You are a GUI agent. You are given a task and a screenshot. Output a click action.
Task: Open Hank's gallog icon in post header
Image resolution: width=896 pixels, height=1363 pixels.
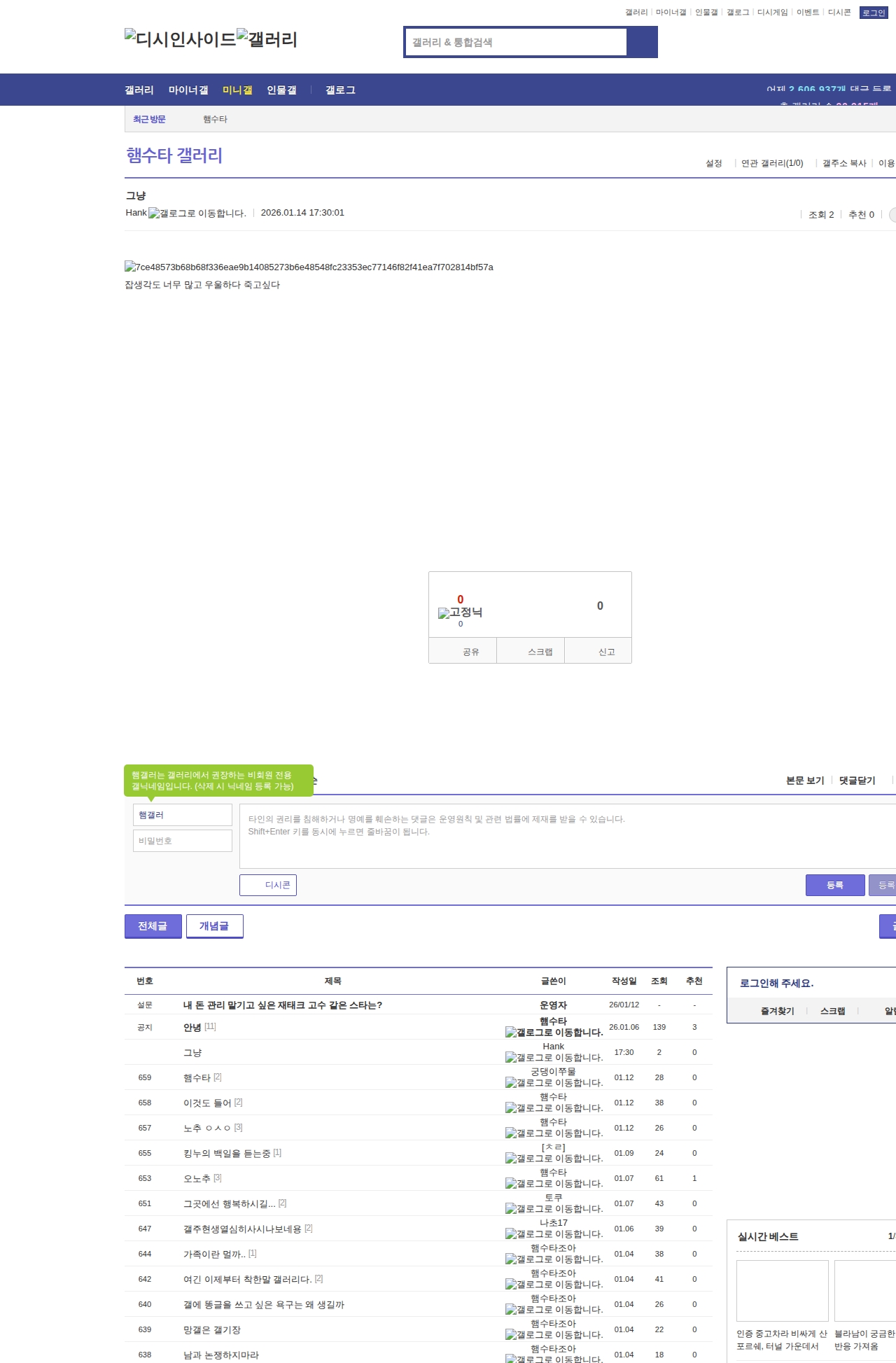197,214
